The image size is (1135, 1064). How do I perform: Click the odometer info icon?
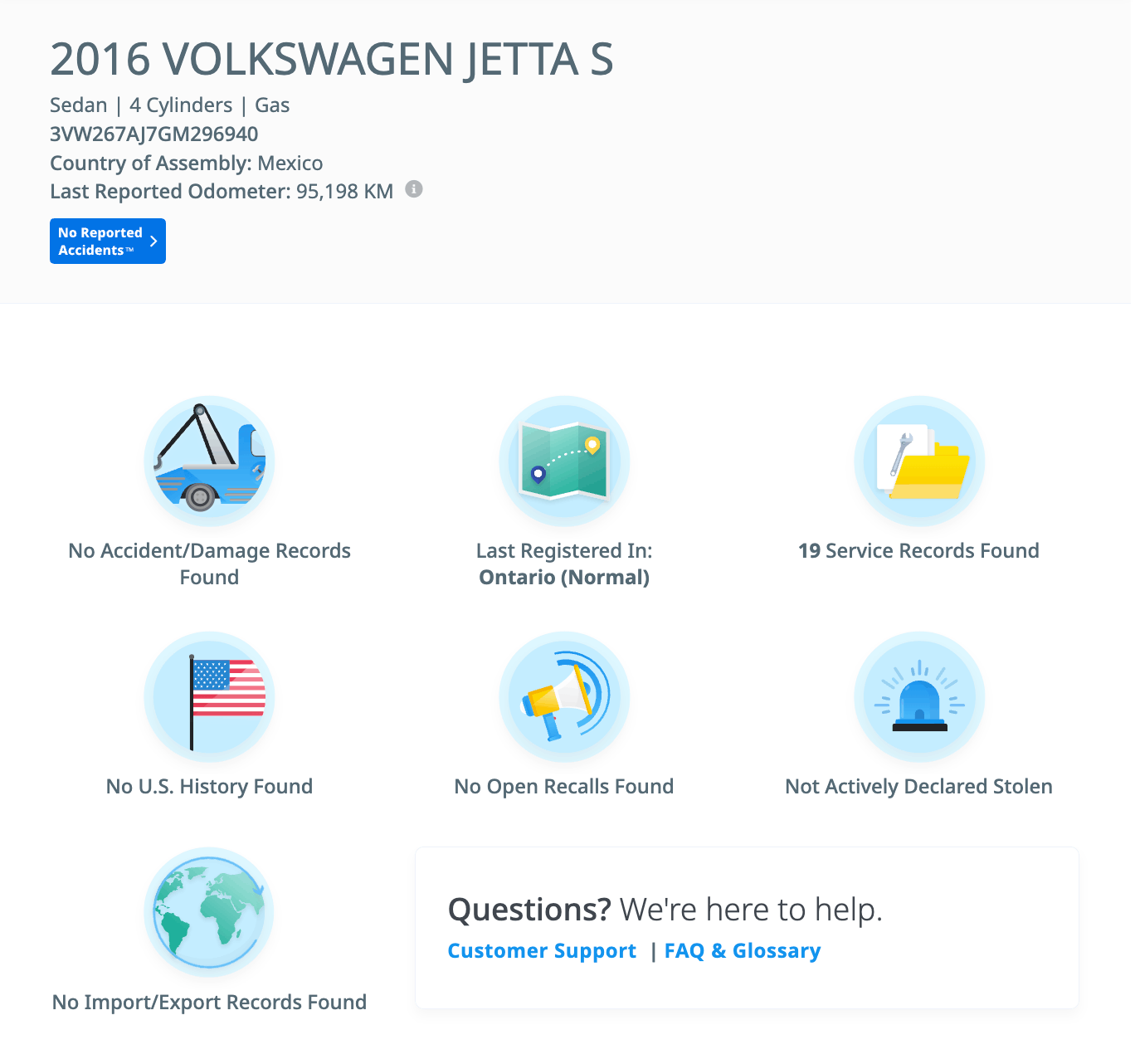click(x=414, y=189)
